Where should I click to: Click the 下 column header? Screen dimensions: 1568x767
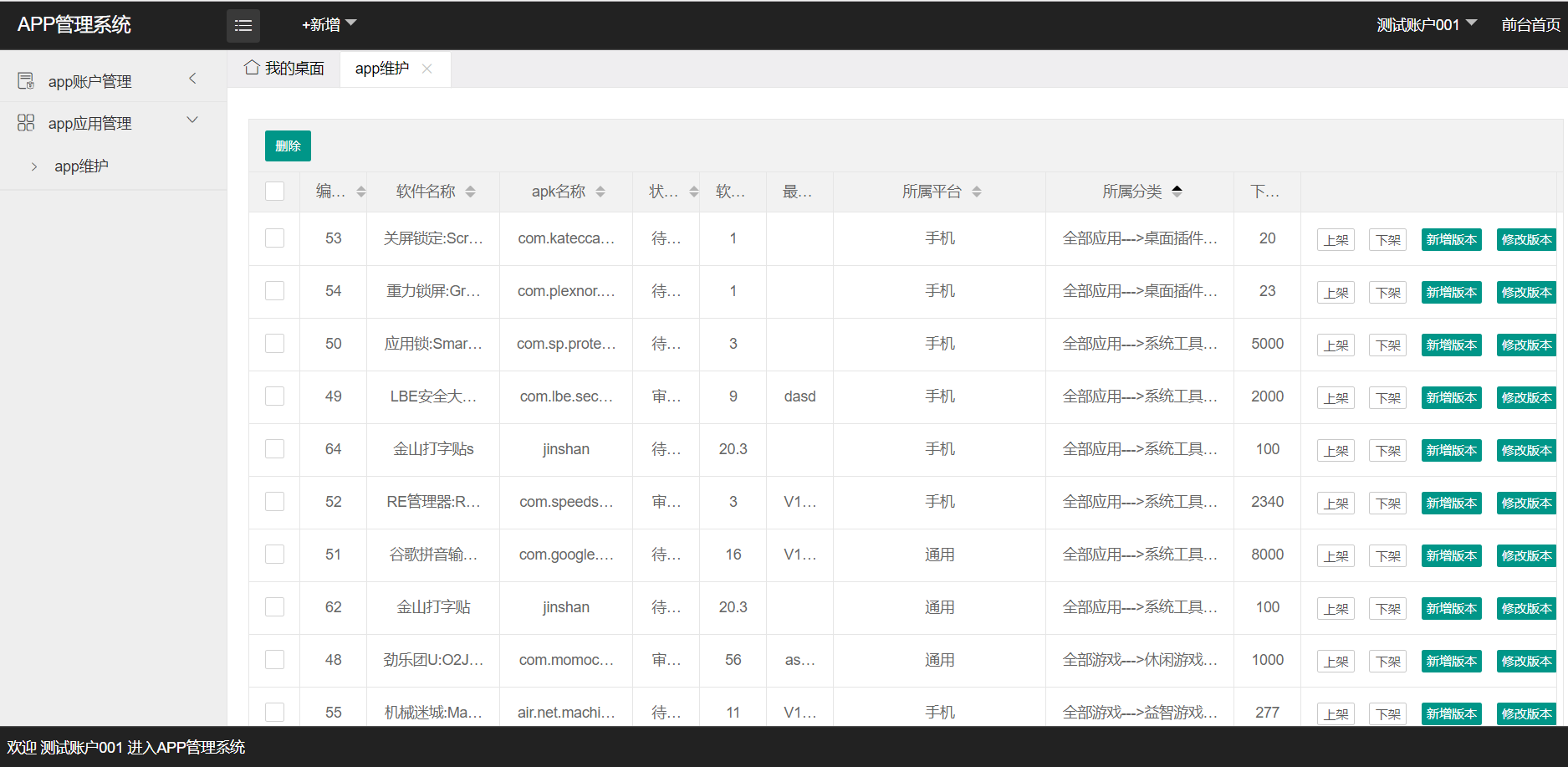1267,192
